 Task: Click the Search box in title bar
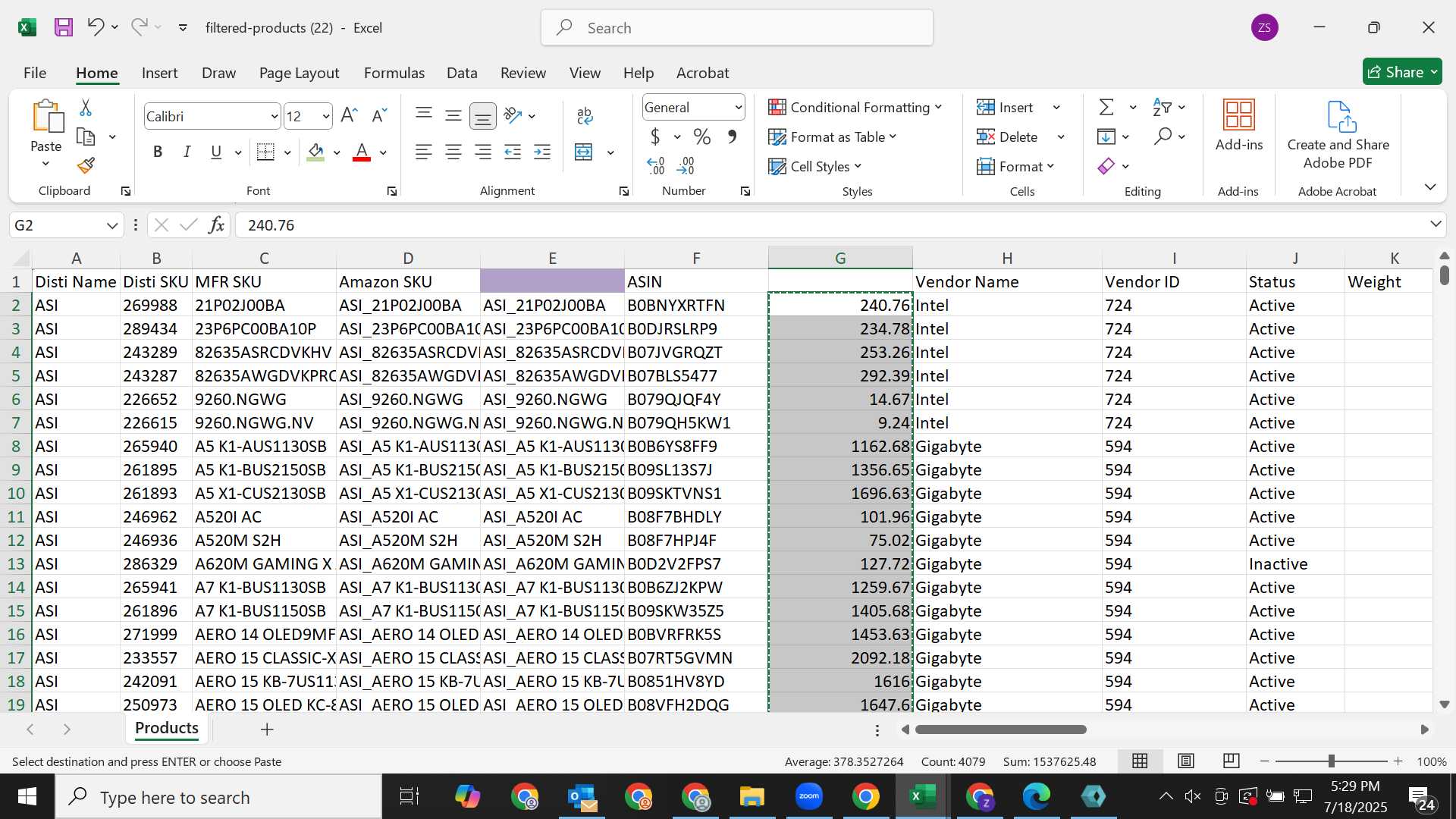(737, 28)
